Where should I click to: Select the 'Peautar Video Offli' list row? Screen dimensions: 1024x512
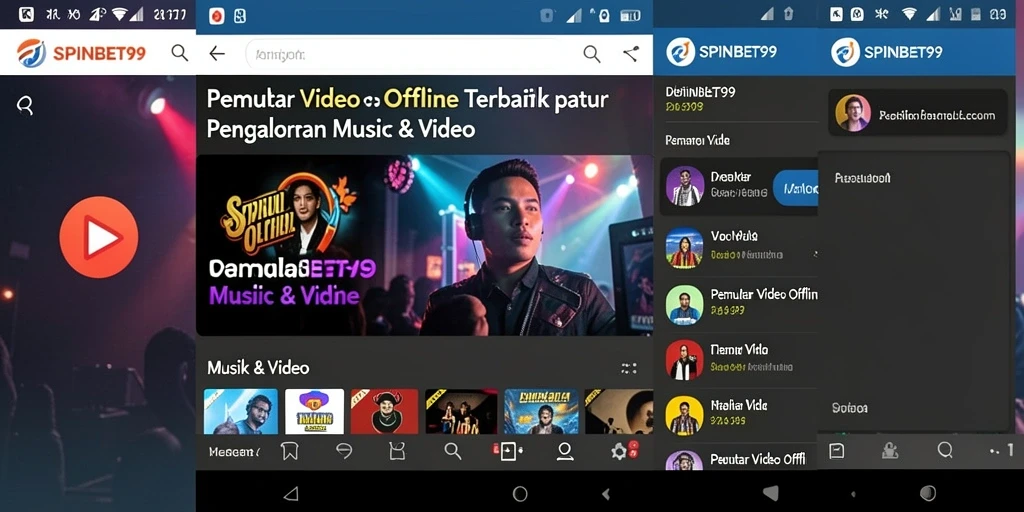(x=738, y=459)
